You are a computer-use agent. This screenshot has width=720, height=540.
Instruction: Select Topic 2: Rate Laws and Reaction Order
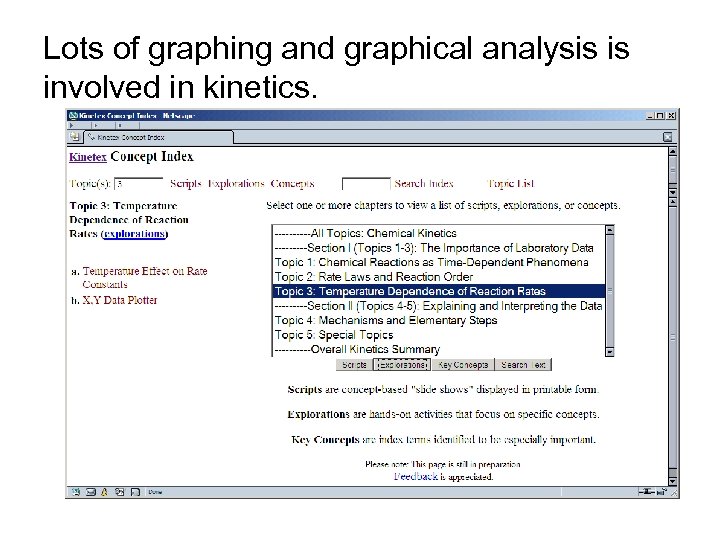[x=439, y=277]
